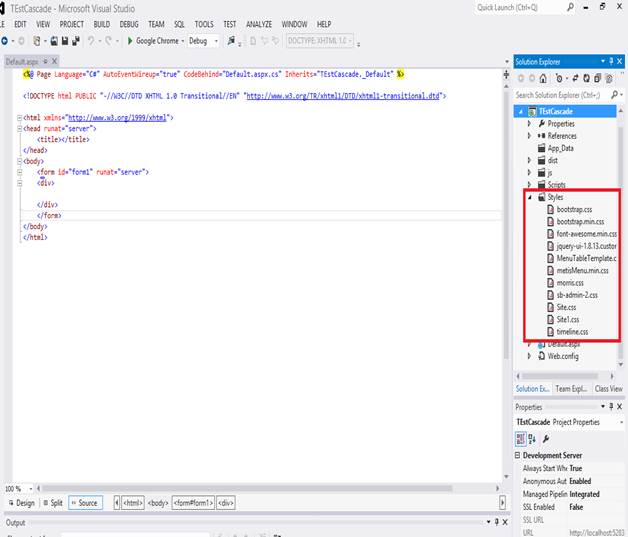The height and width of the screenshot is (537, 628).
Task: Switch editor to Design view
Action: 21,503
